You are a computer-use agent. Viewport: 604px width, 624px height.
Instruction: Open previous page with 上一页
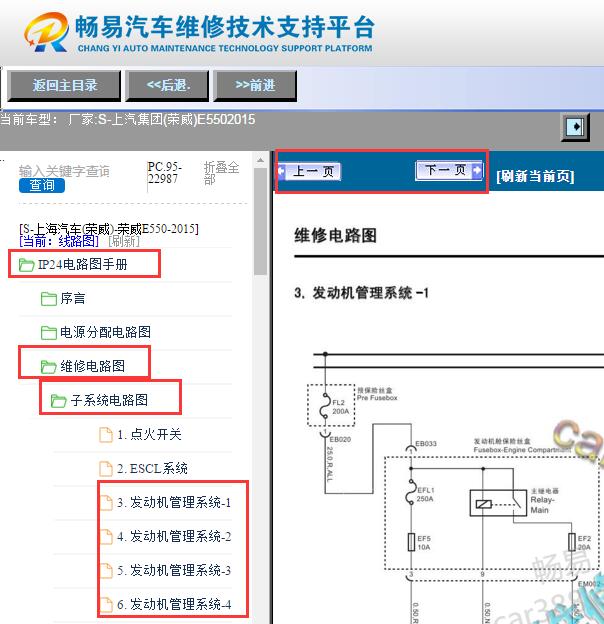309,172
